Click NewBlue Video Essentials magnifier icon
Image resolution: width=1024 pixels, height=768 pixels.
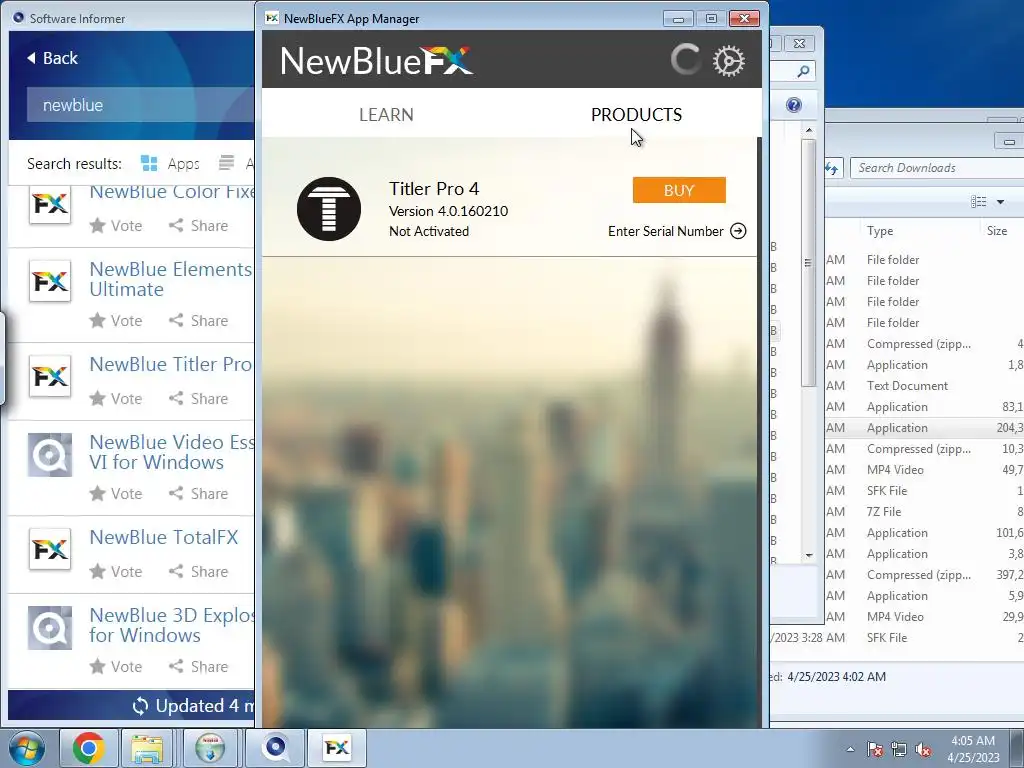pos(50,455)
